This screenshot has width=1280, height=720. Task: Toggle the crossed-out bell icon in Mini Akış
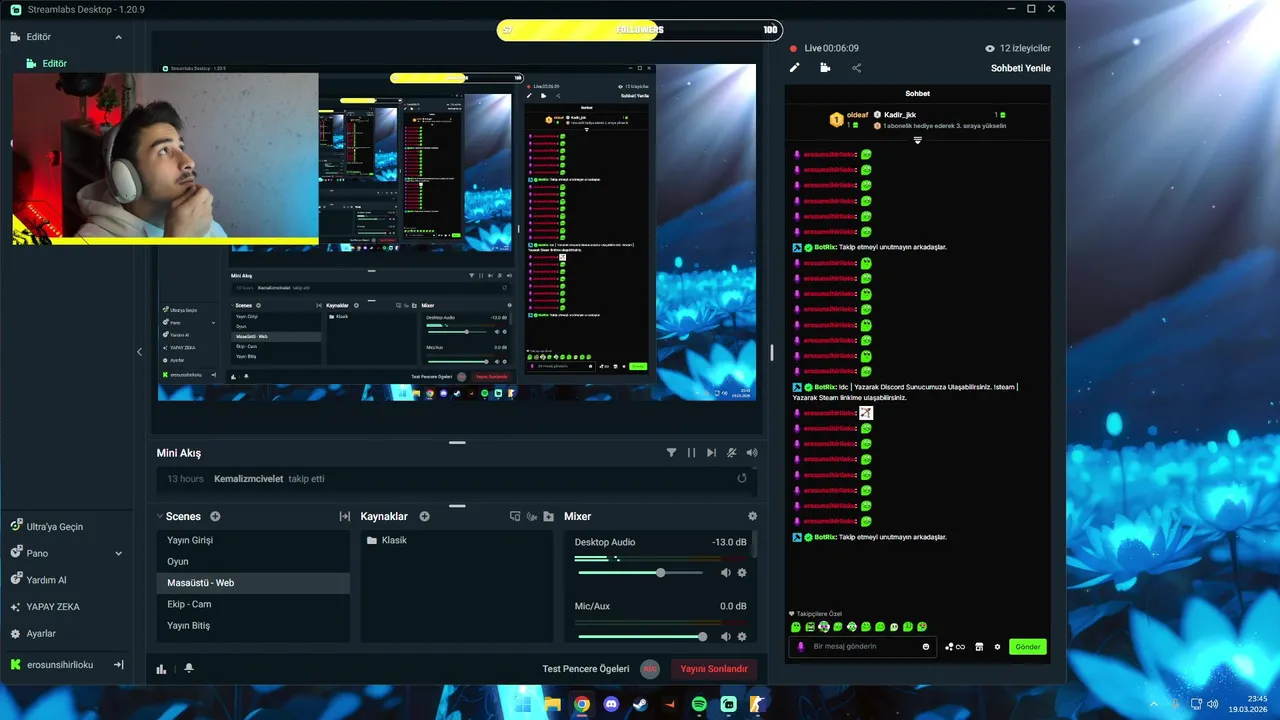tap(731, 453)
